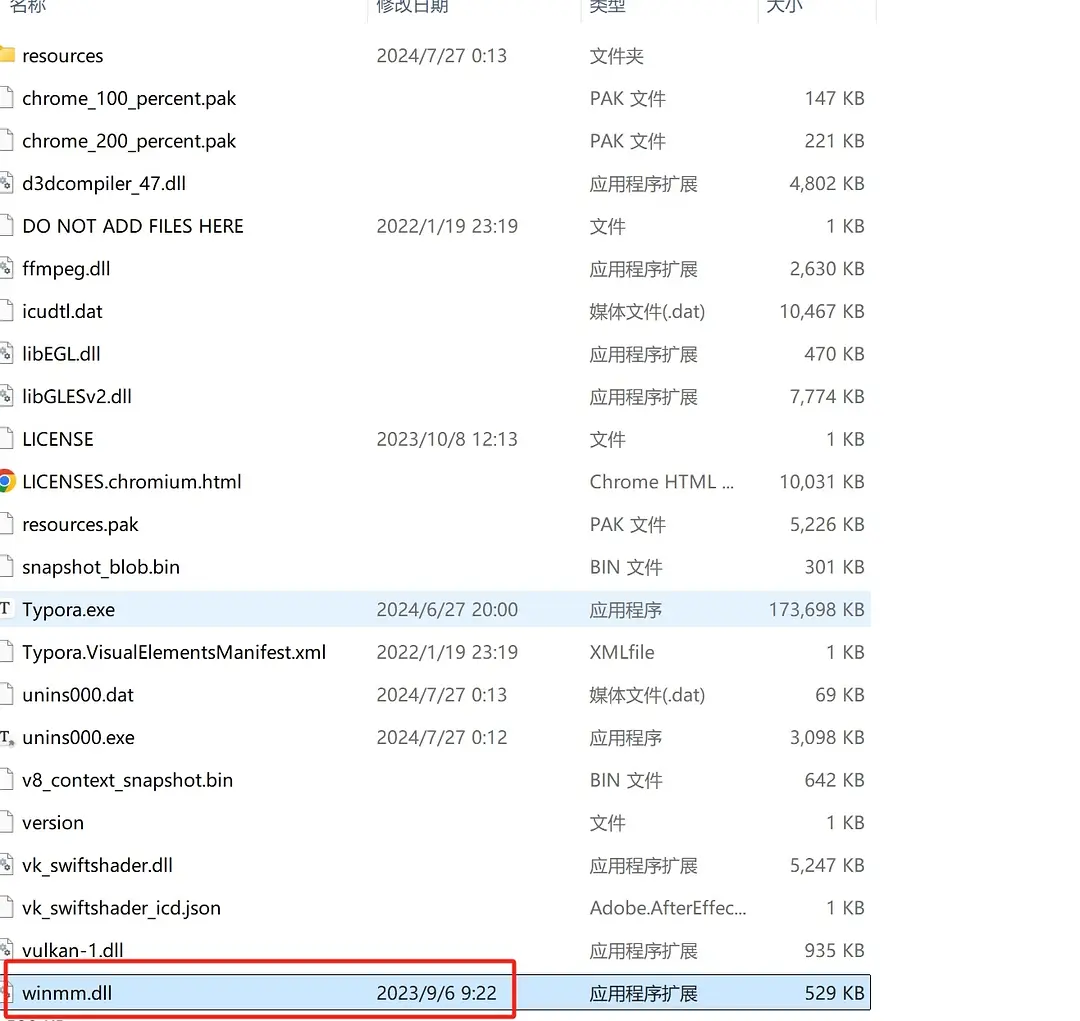Select the v8_context_snapshot.bin file
Screen dimensions: 1080x1021
coord(435,780)
